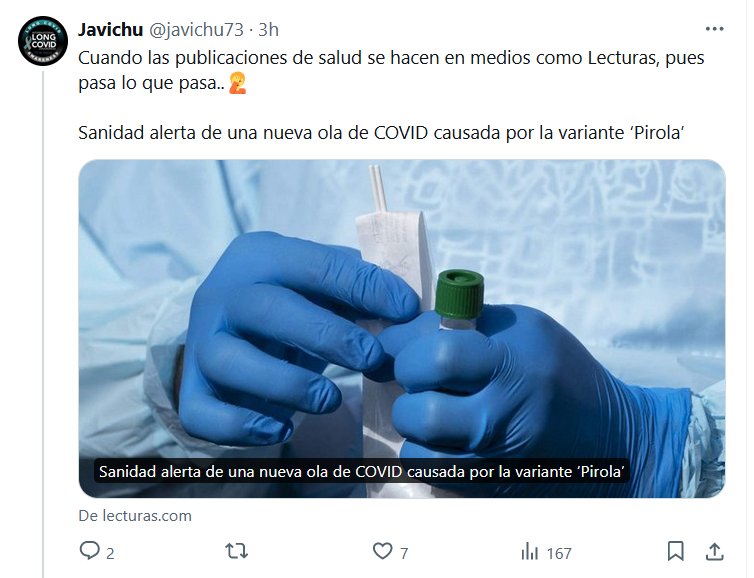This screenshot has width=754, height=578.
Task: Click the card headline caption about Pirola
Action: tap(362, 471)
